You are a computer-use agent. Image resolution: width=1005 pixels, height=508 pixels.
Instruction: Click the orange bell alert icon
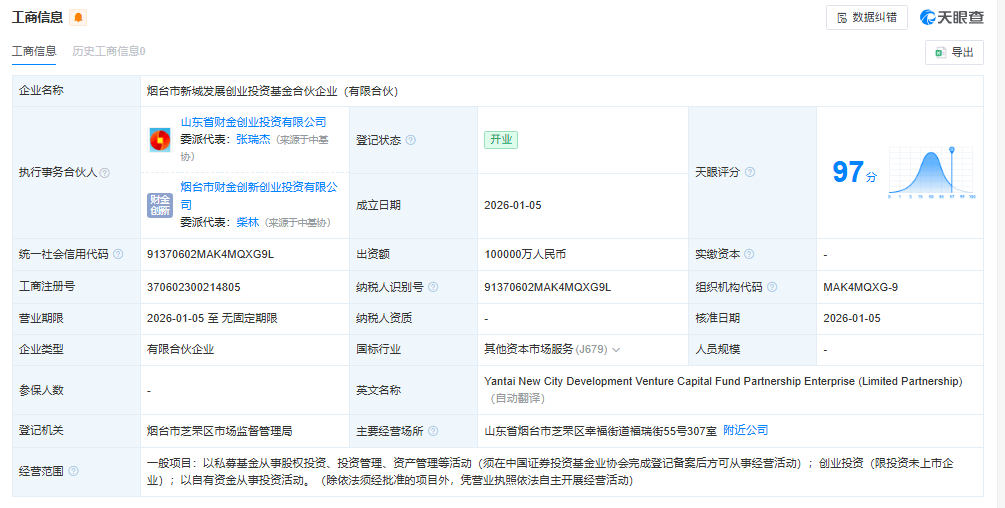[x=79, y=18]
